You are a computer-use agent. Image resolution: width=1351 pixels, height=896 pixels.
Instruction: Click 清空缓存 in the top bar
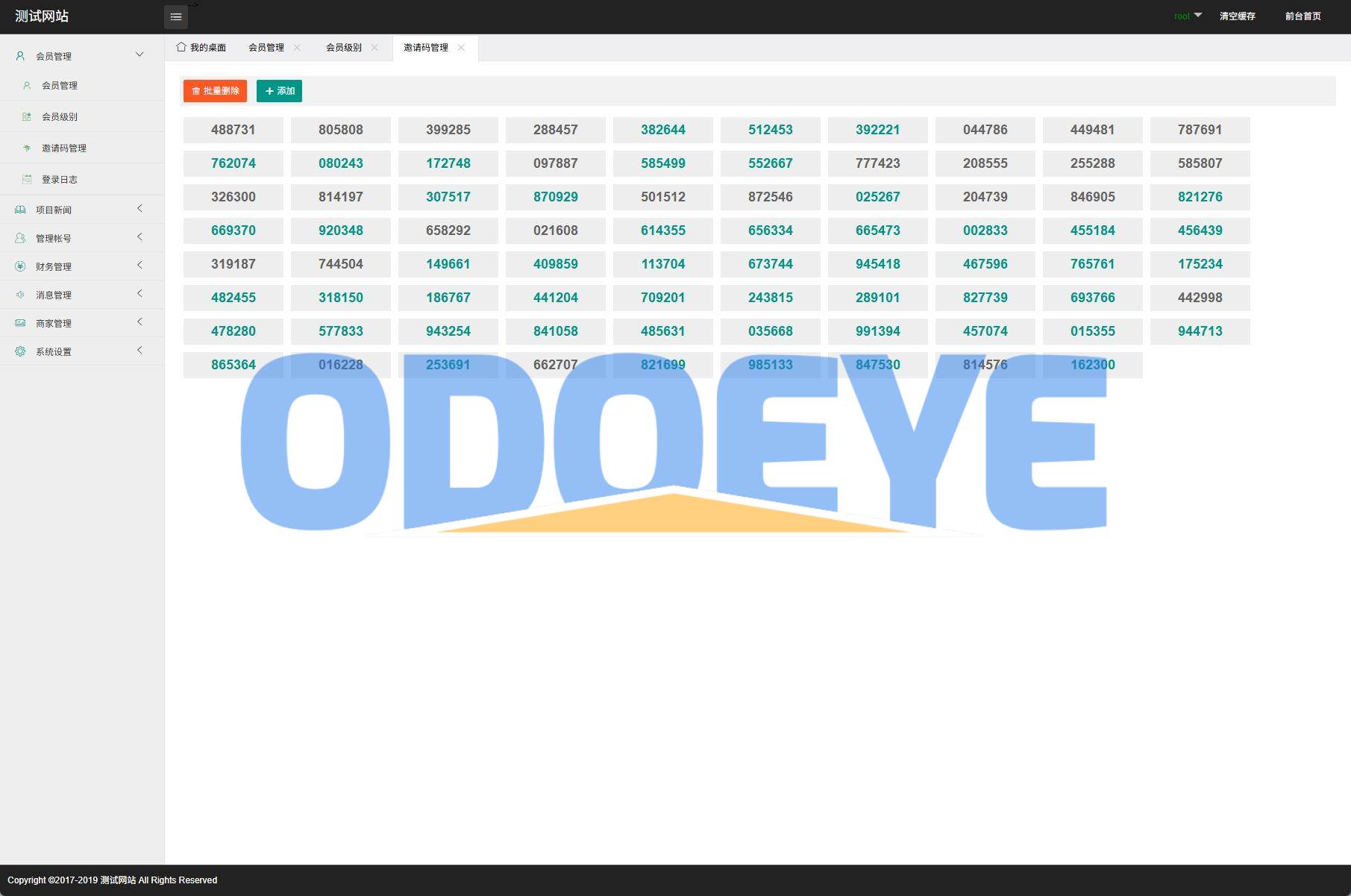pos(1238,16)
